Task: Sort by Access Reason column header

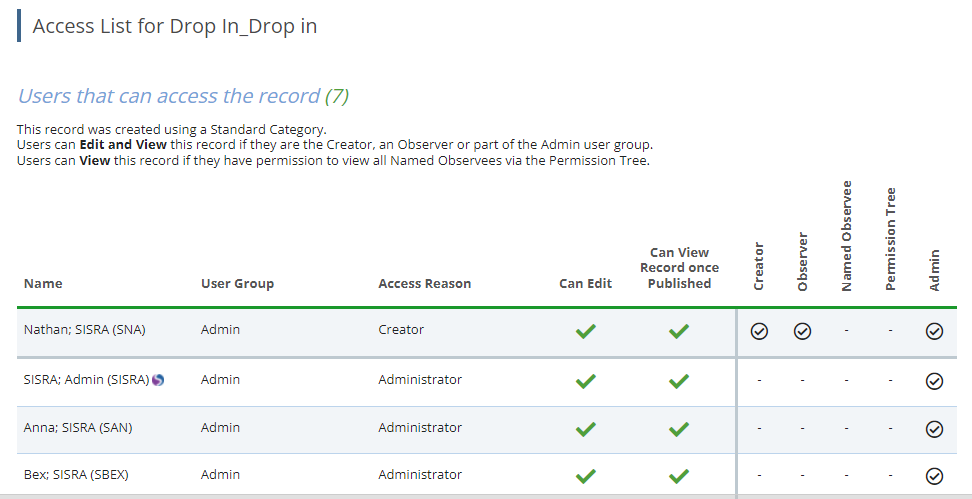Action: (424, 284)
